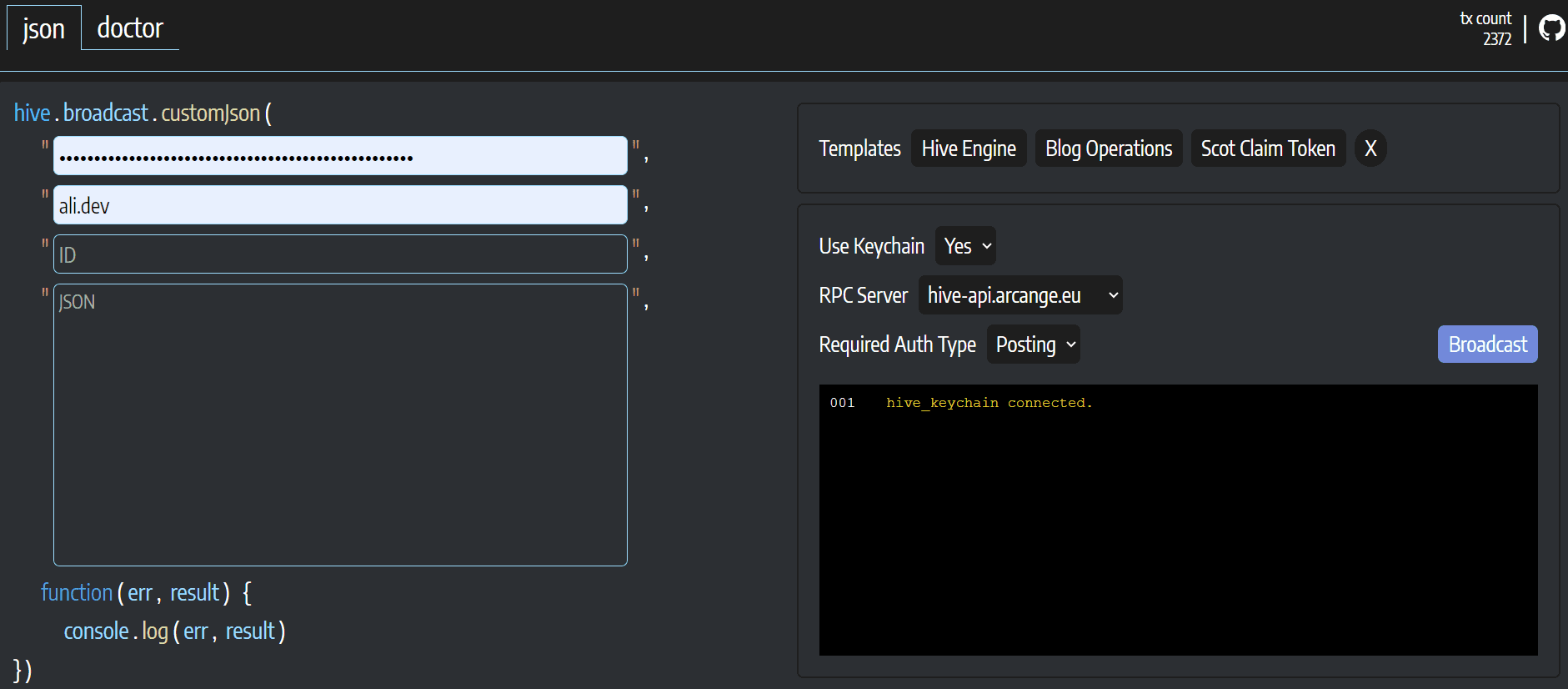1568x689 pixels.
Task: Open the Required Auth Type dropdown
Action: 1034,344
